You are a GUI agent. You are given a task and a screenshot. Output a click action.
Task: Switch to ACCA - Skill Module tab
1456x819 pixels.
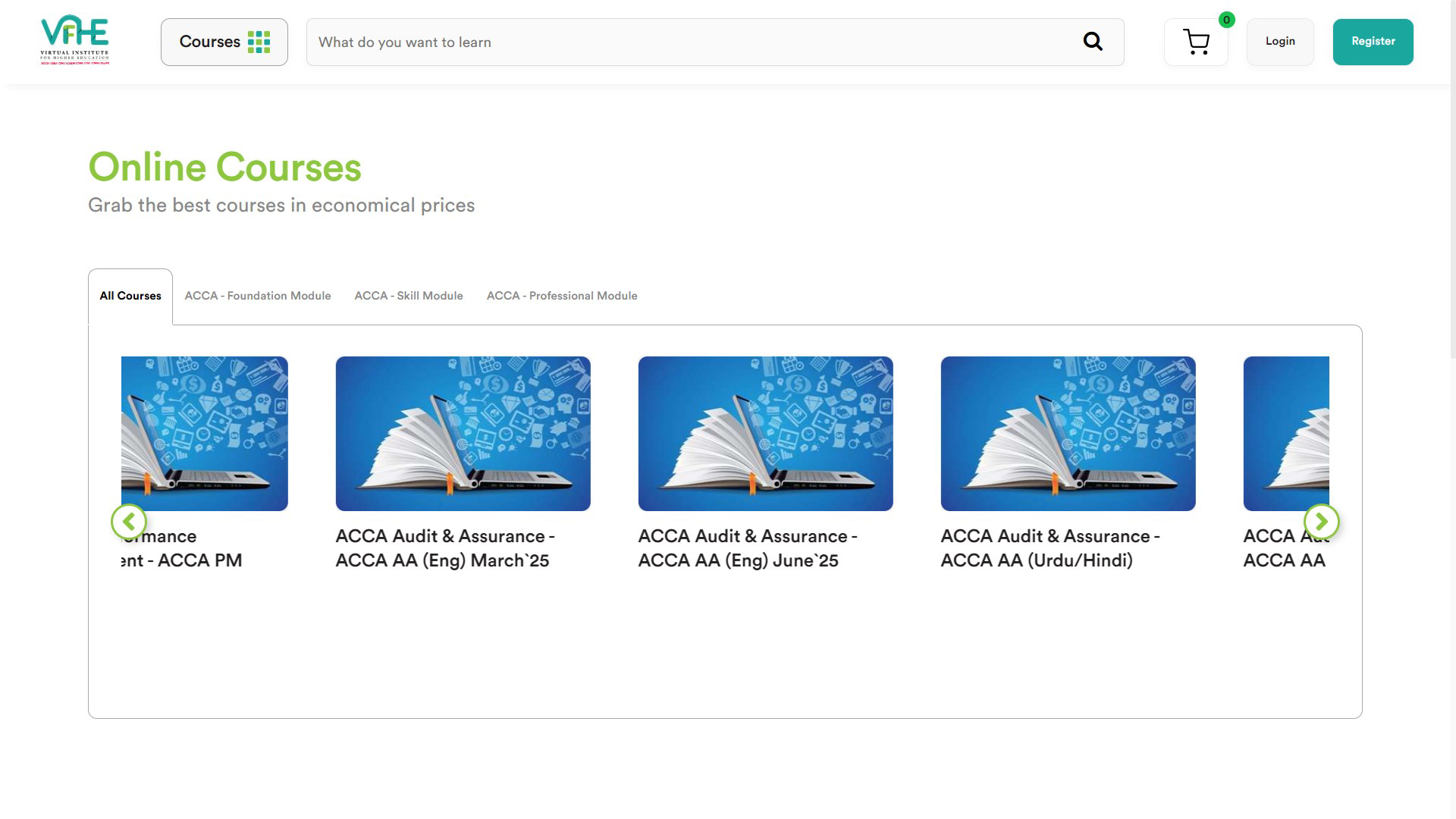click(409, 296)
